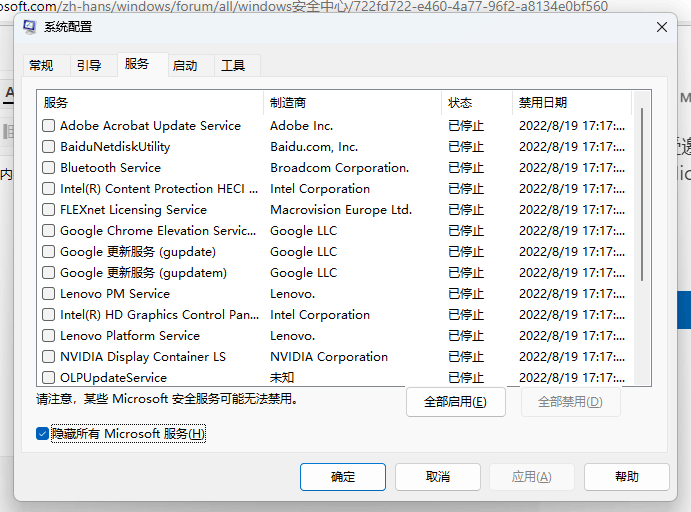Open 帮助 button

pos(627,477)
